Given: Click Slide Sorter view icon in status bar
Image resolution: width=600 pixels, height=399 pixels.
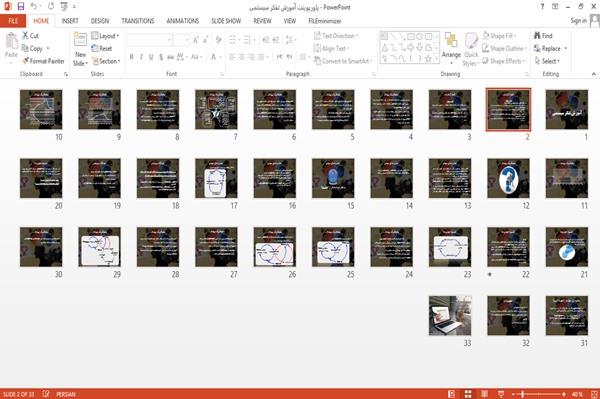Looking at the screenshot, I should (x=468, y=394).
